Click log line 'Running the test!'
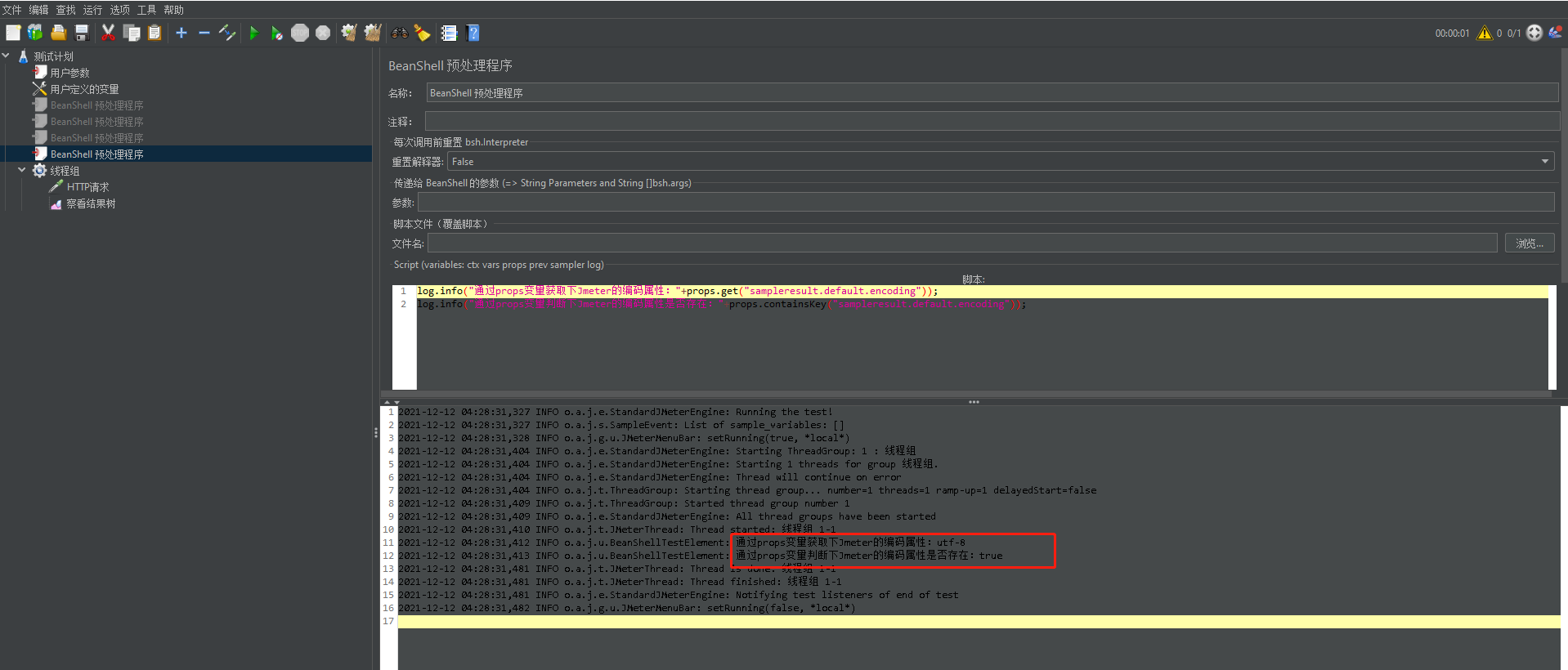The image size is (1568, 670). point(616,412)
